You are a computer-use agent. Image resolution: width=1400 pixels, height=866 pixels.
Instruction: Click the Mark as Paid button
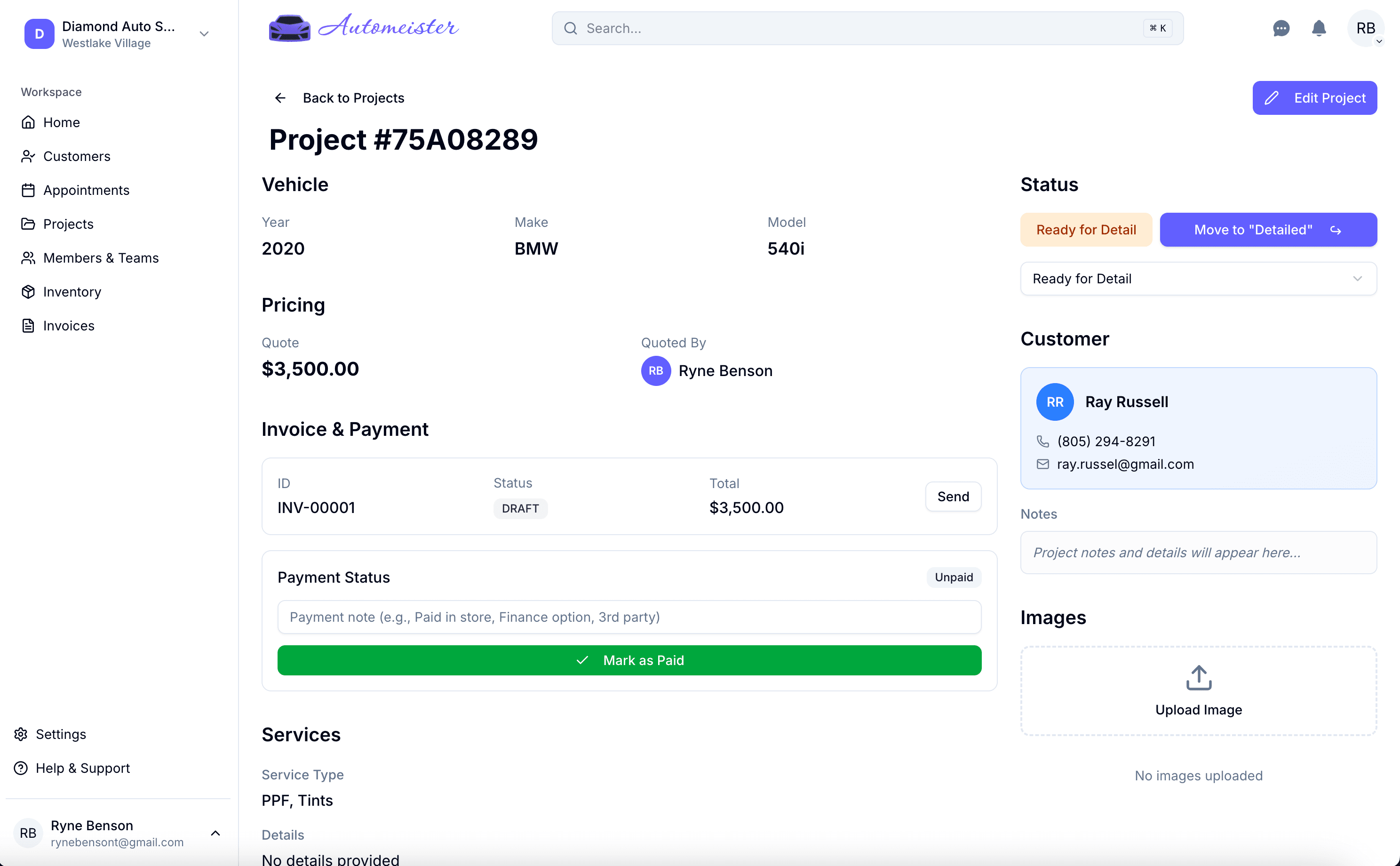tap(629, 660)
